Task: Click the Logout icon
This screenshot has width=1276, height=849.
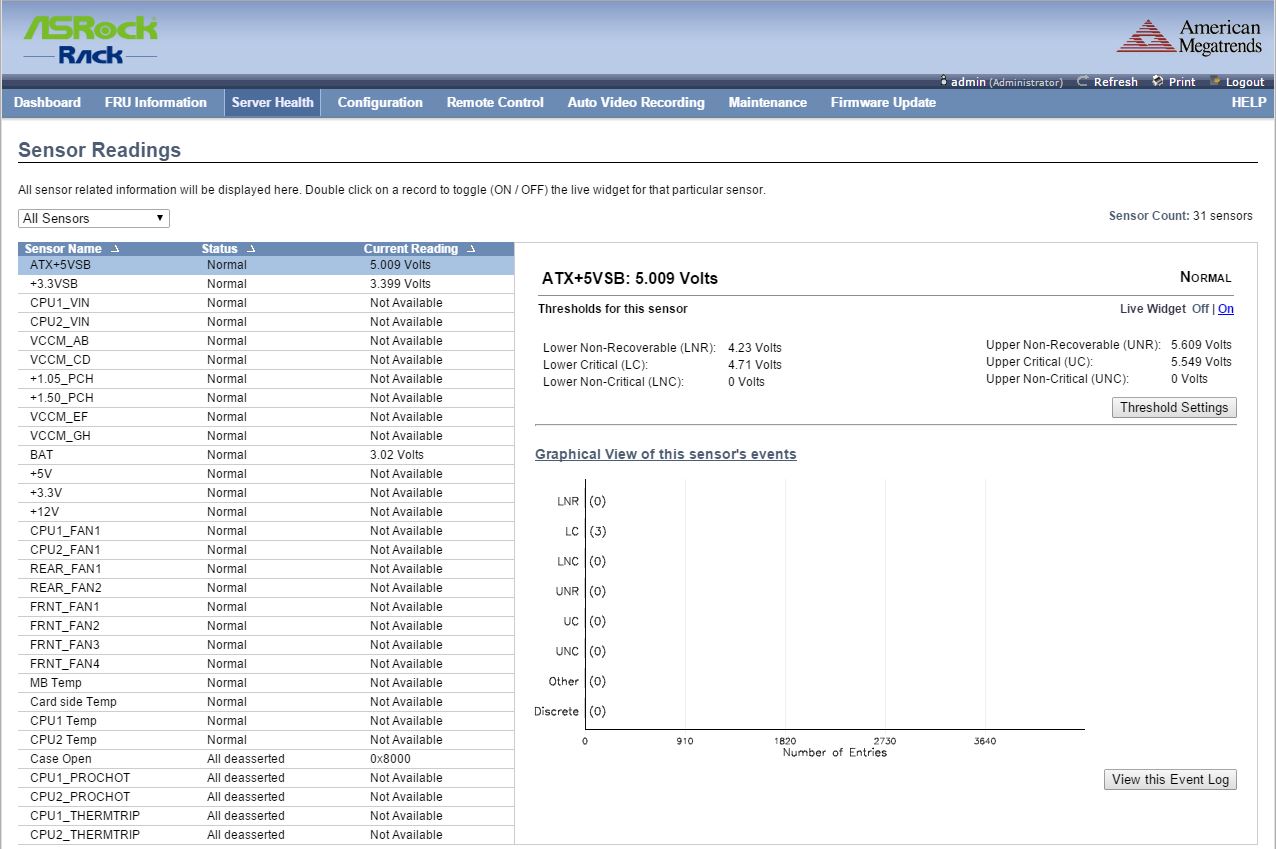Action: click(x=1215, y=82)
